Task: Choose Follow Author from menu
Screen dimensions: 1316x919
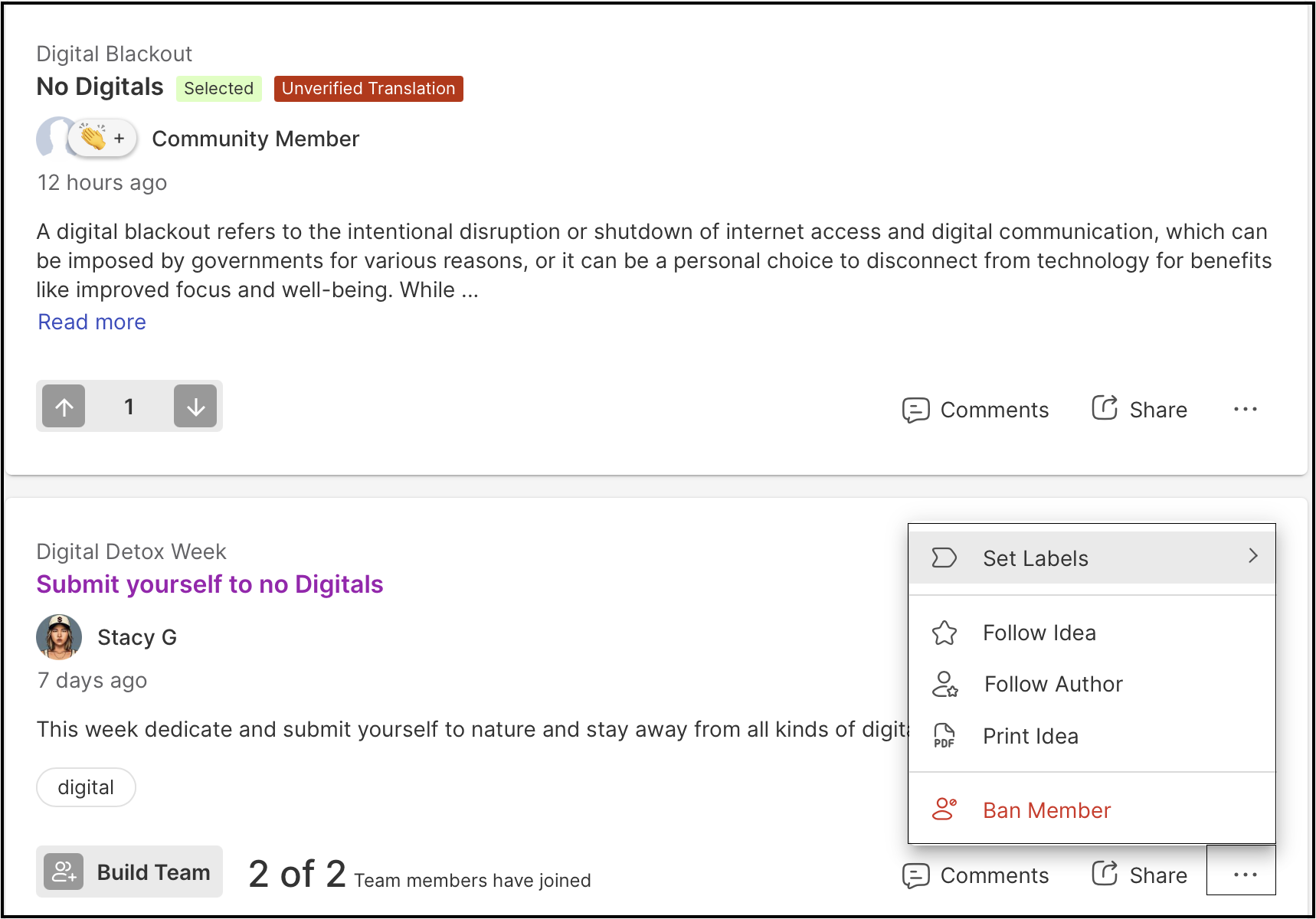Action: pyautogui.click(x=1092, y=684)
